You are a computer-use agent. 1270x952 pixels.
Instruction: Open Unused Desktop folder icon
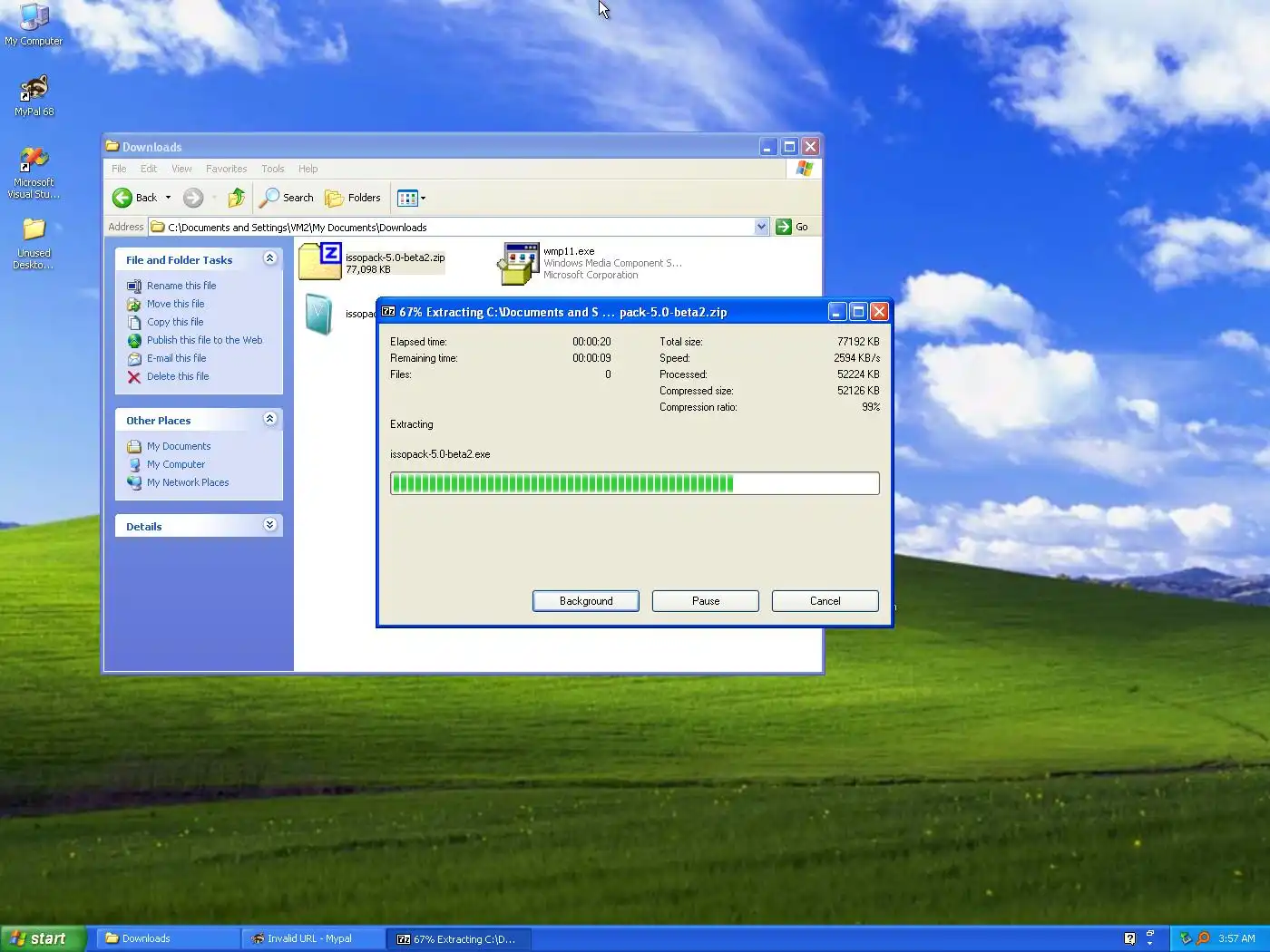[x=34, y=243]
